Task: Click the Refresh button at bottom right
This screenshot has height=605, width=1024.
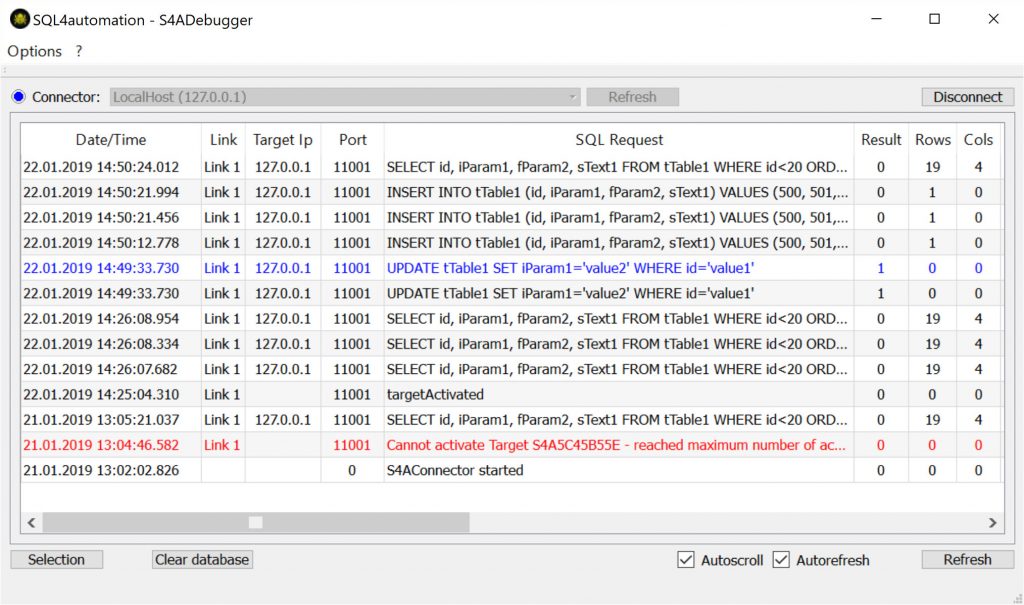Action: tap(966, 559)
